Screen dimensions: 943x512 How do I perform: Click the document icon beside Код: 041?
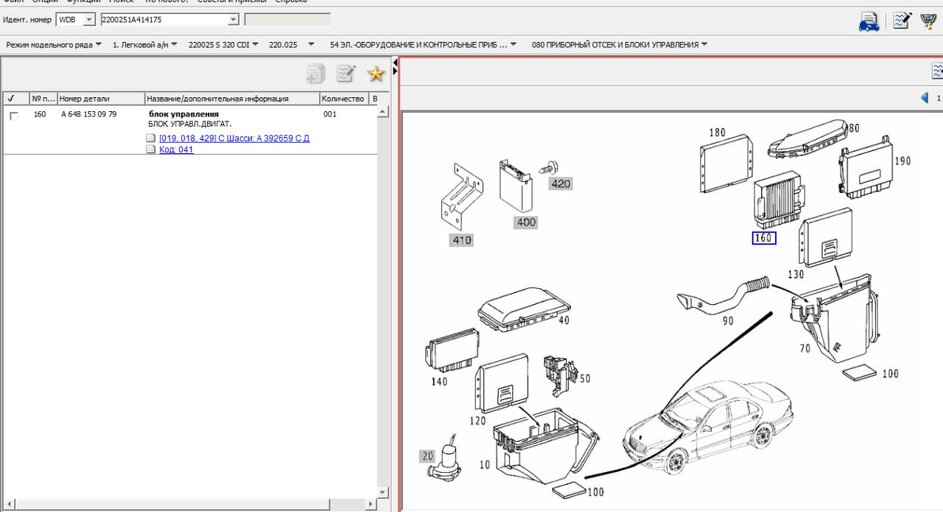[x=151, y=149]
